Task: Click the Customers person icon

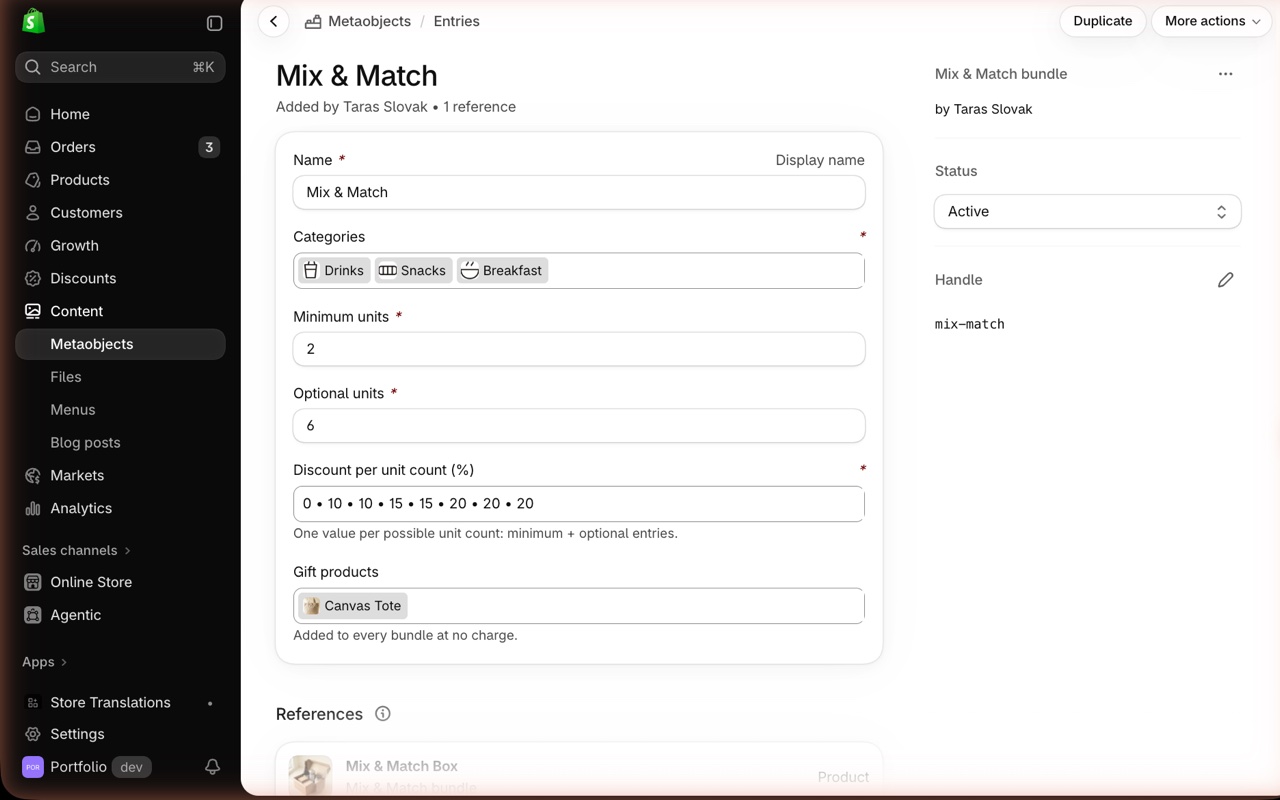Action: [x=33, y=213]
